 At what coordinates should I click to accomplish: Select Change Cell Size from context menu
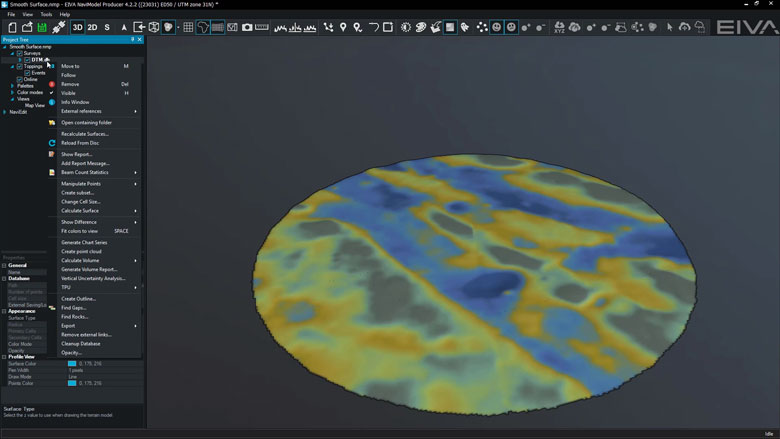coord(81,202)
